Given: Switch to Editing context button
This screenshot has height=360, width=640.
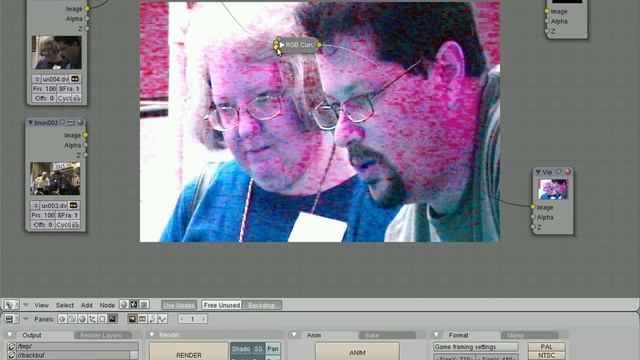Looking at the screenshot, I should click(x=102, y=319).
